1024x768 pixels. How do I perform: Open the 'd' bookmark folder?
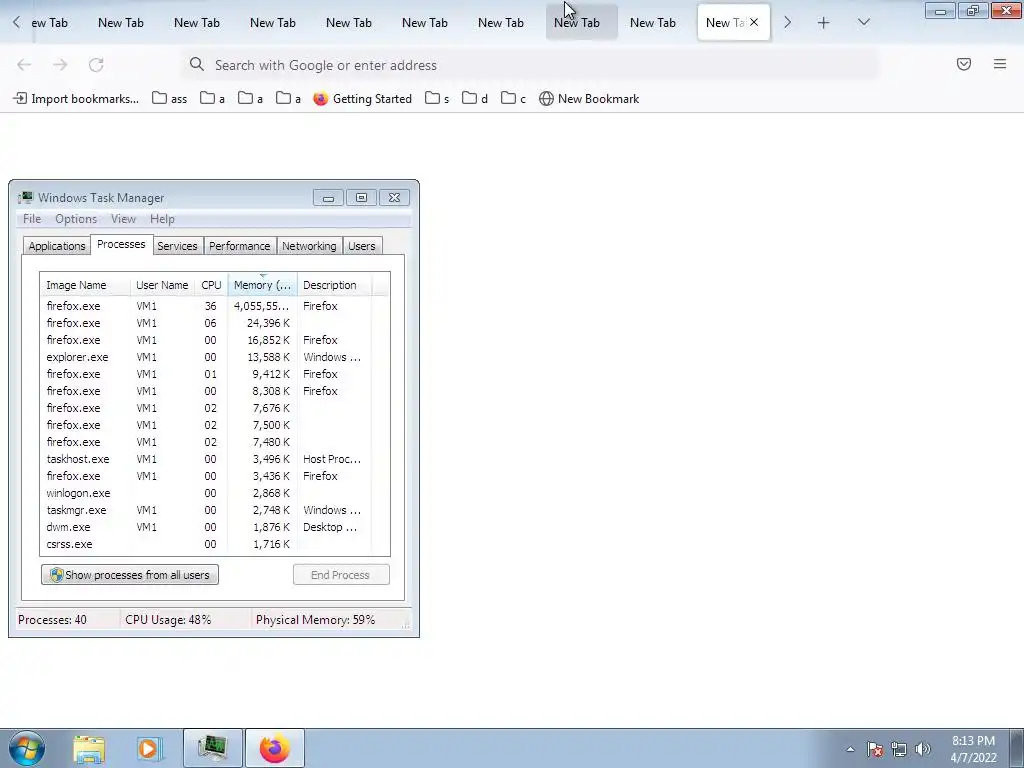[475, 99]
